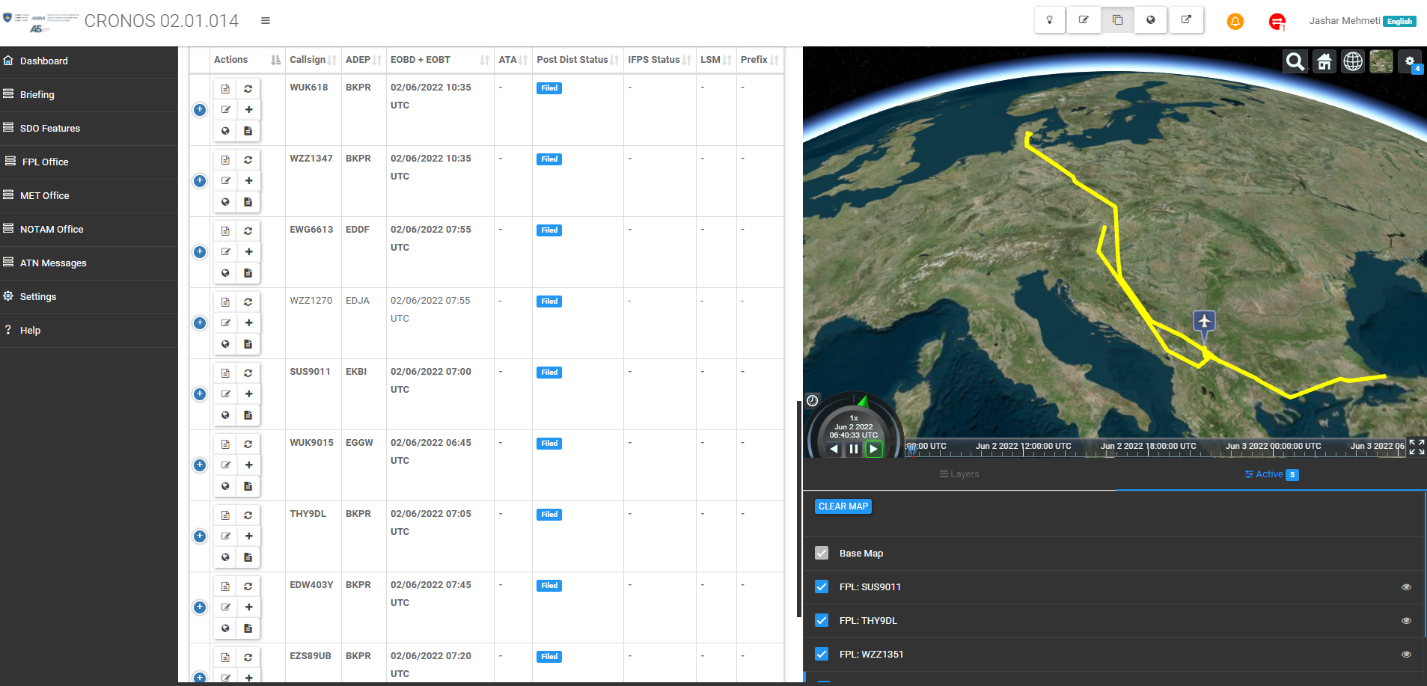Click the orange notification bell icon
This screenshot has width=1427, height=686.
(x=1235, y=21)
